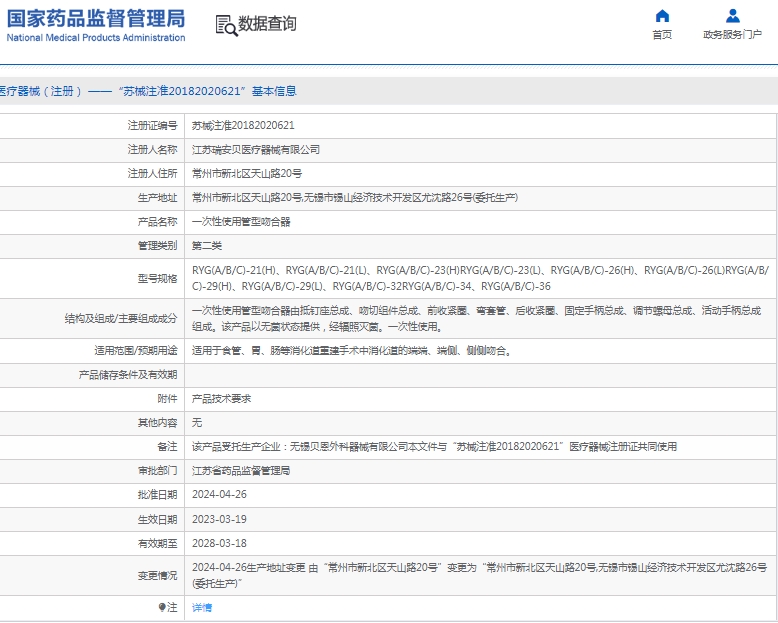Click the 基本信息 section title
The height and width of the screenshot is (623, 778).
pos(274,91)
